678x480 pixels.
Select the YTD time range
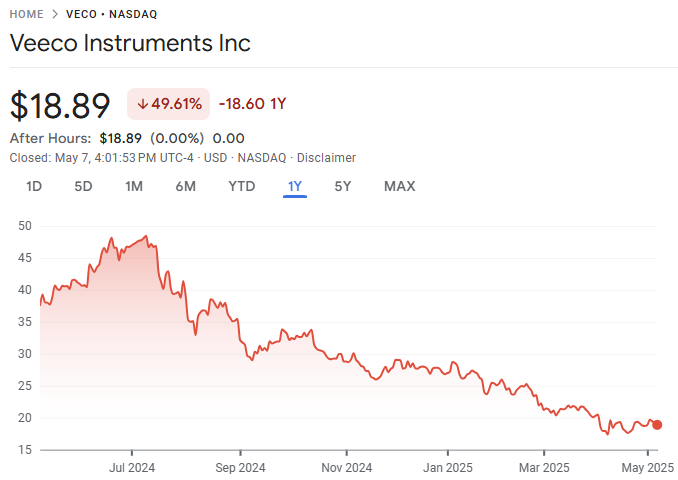click(x=241, y=186)
